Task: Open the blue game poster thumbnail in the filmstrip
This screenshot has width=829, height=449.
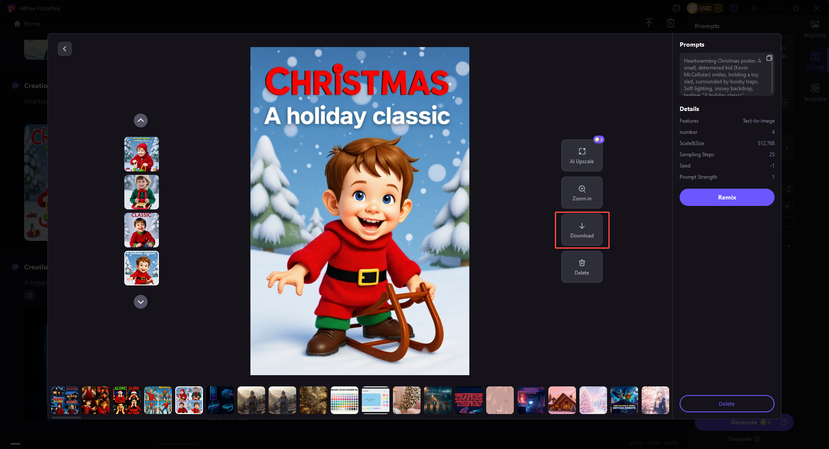Action: pyautogui.click(x=624, y=400)
